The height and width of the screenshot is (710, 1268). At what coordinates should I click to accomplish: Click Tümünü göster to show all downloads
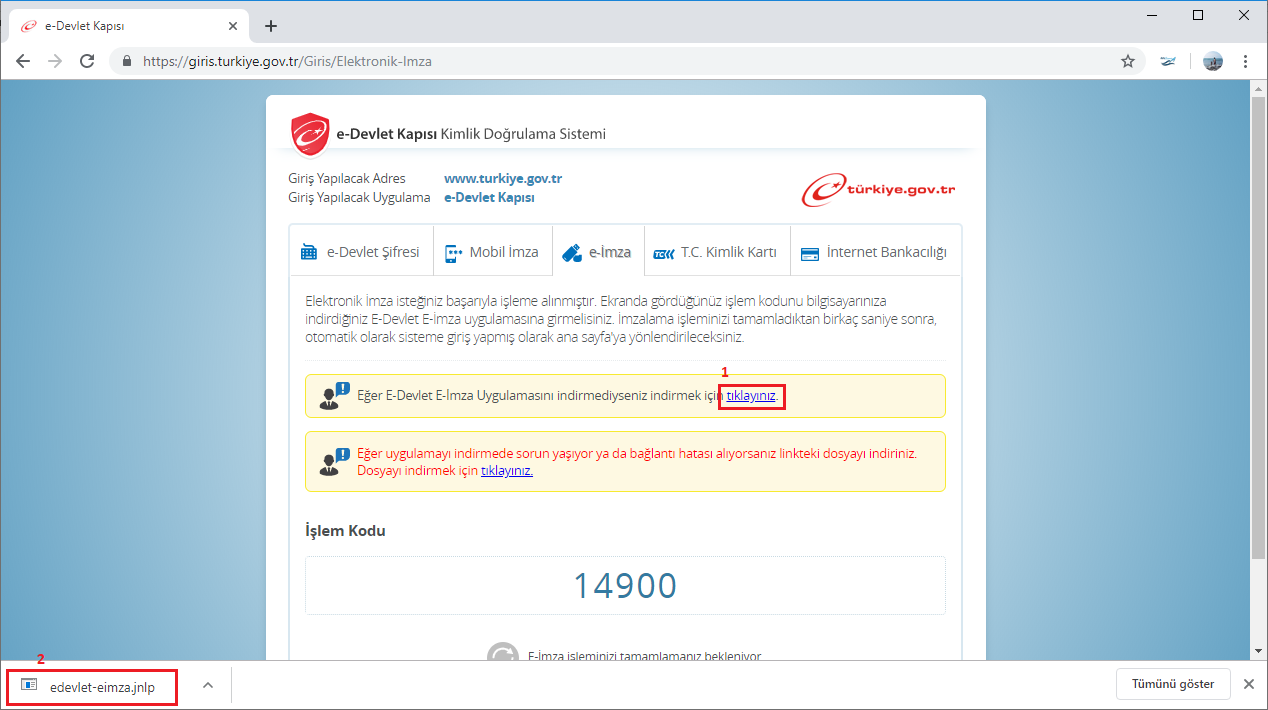click(1173, 684)
